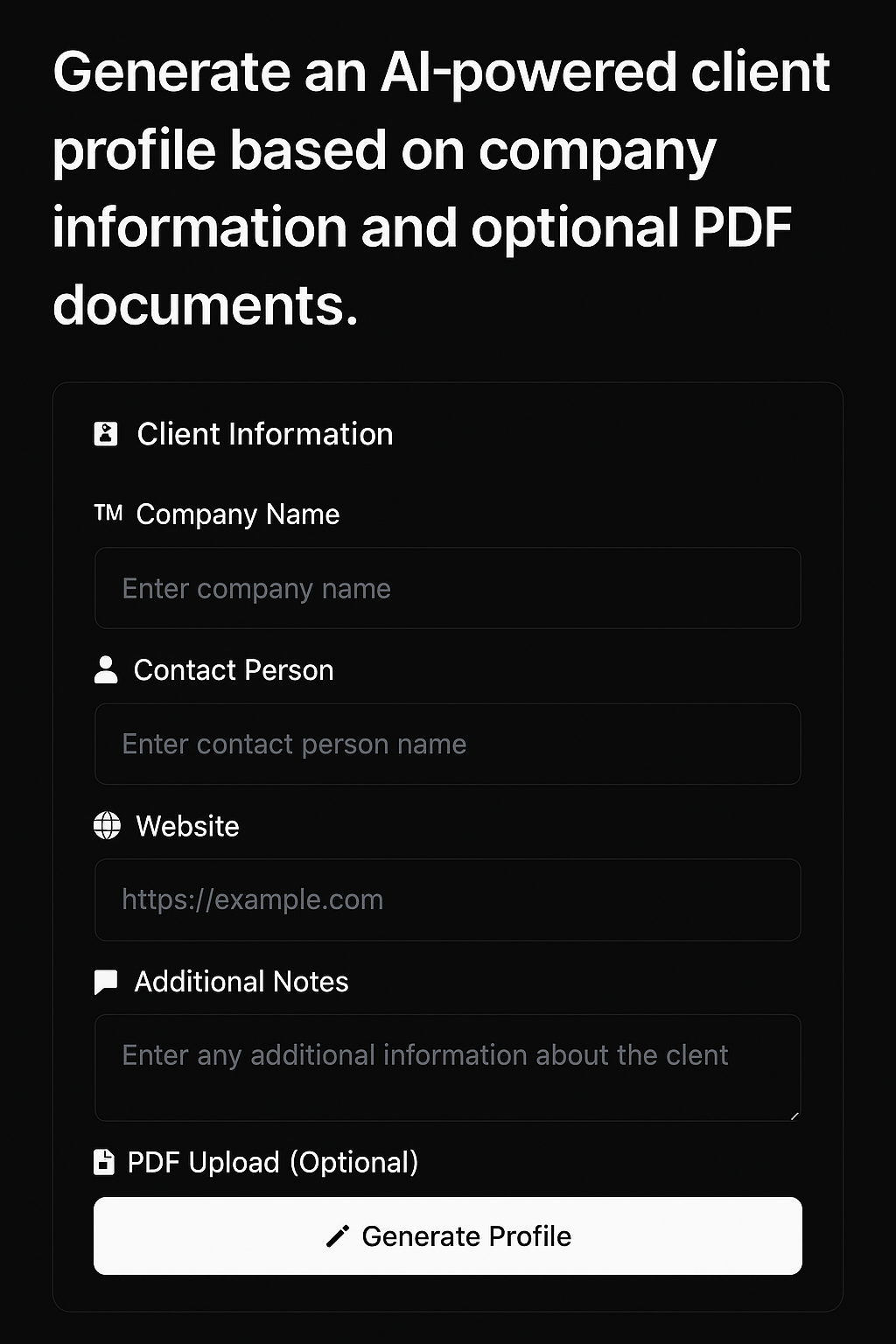The image size is (896, 1344).
Task: Click the speech bubble icon beside Additional Notes
Action: 106,982
